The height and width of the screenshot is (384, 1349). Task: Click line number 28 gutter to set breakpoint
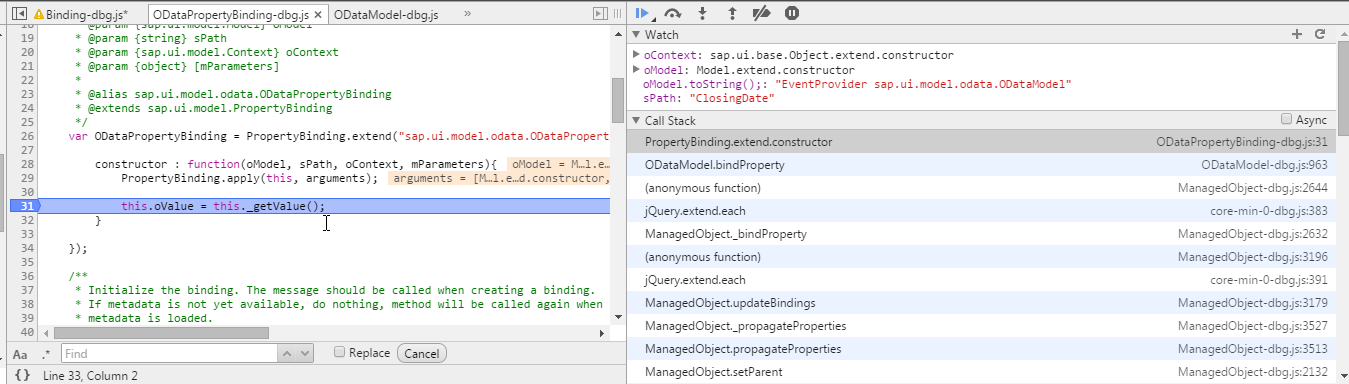pos(29,164)
